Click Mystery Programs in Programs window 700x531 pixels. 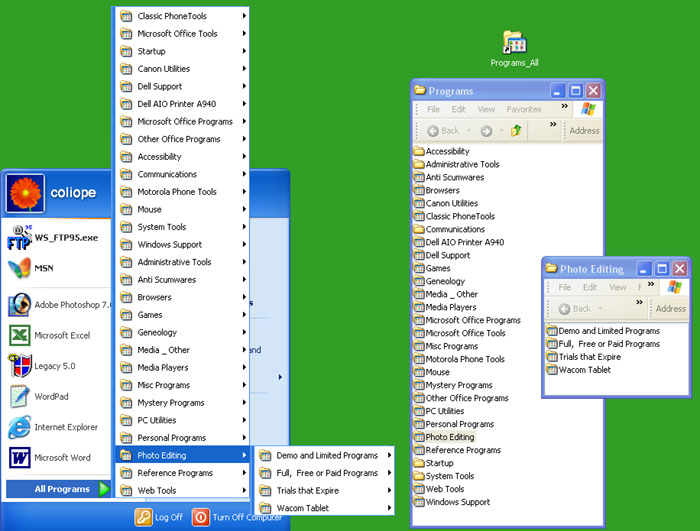[453, 385]
